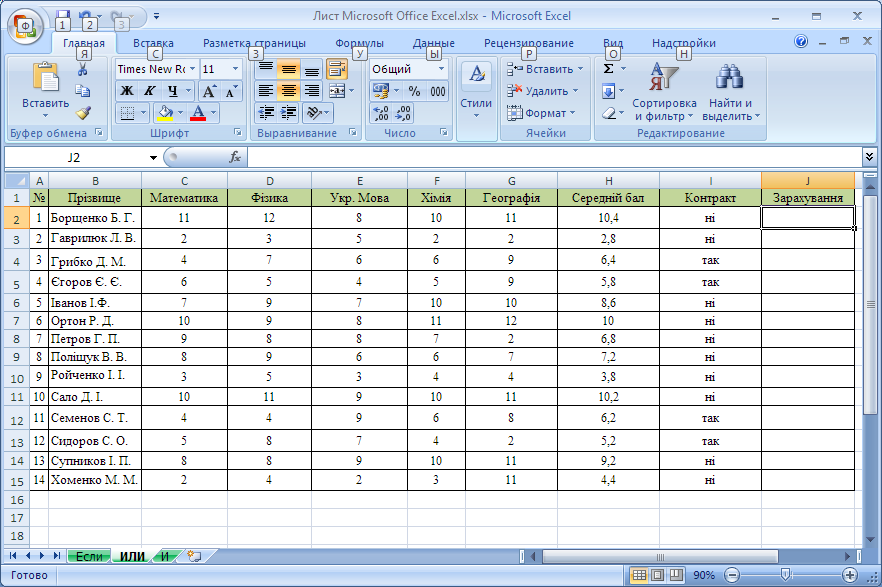The image size is (882, 587).
Task: Zoom in with plus button
Action: [850, 575]
